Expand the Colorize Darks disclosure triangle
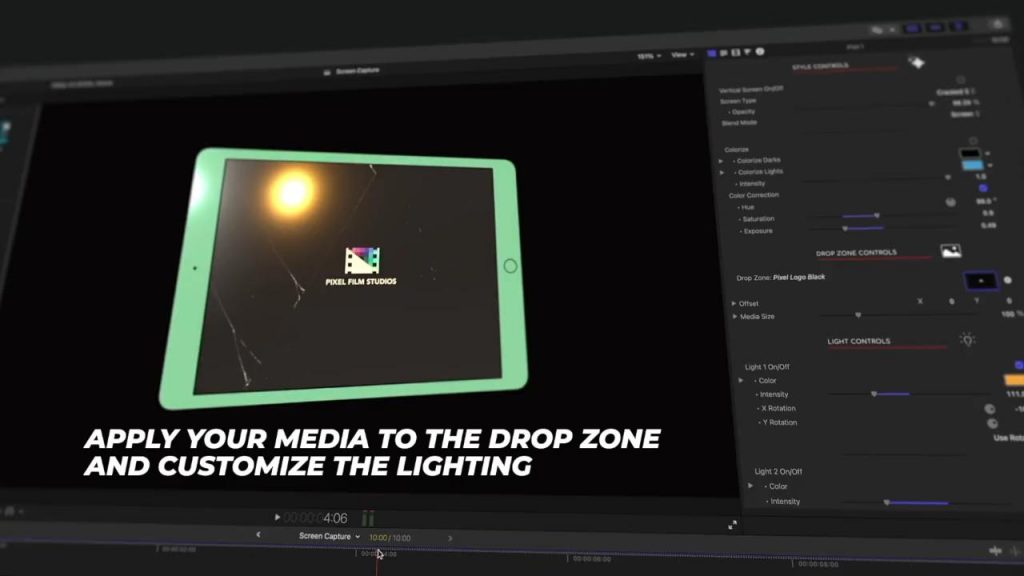The height and width of the screenshot is (576, 1024). pyautogui.click(x=721, y=161)
